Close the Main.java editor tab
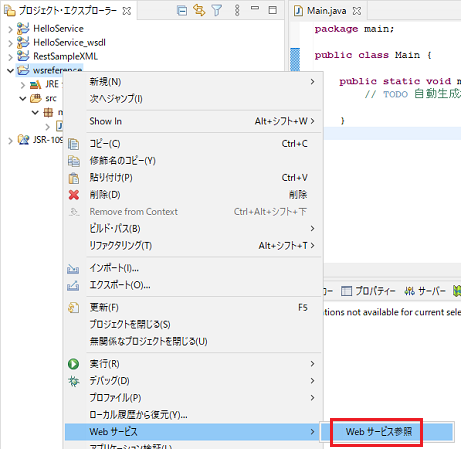Screen dimensions: 461x449 click(x=357, y=11)
